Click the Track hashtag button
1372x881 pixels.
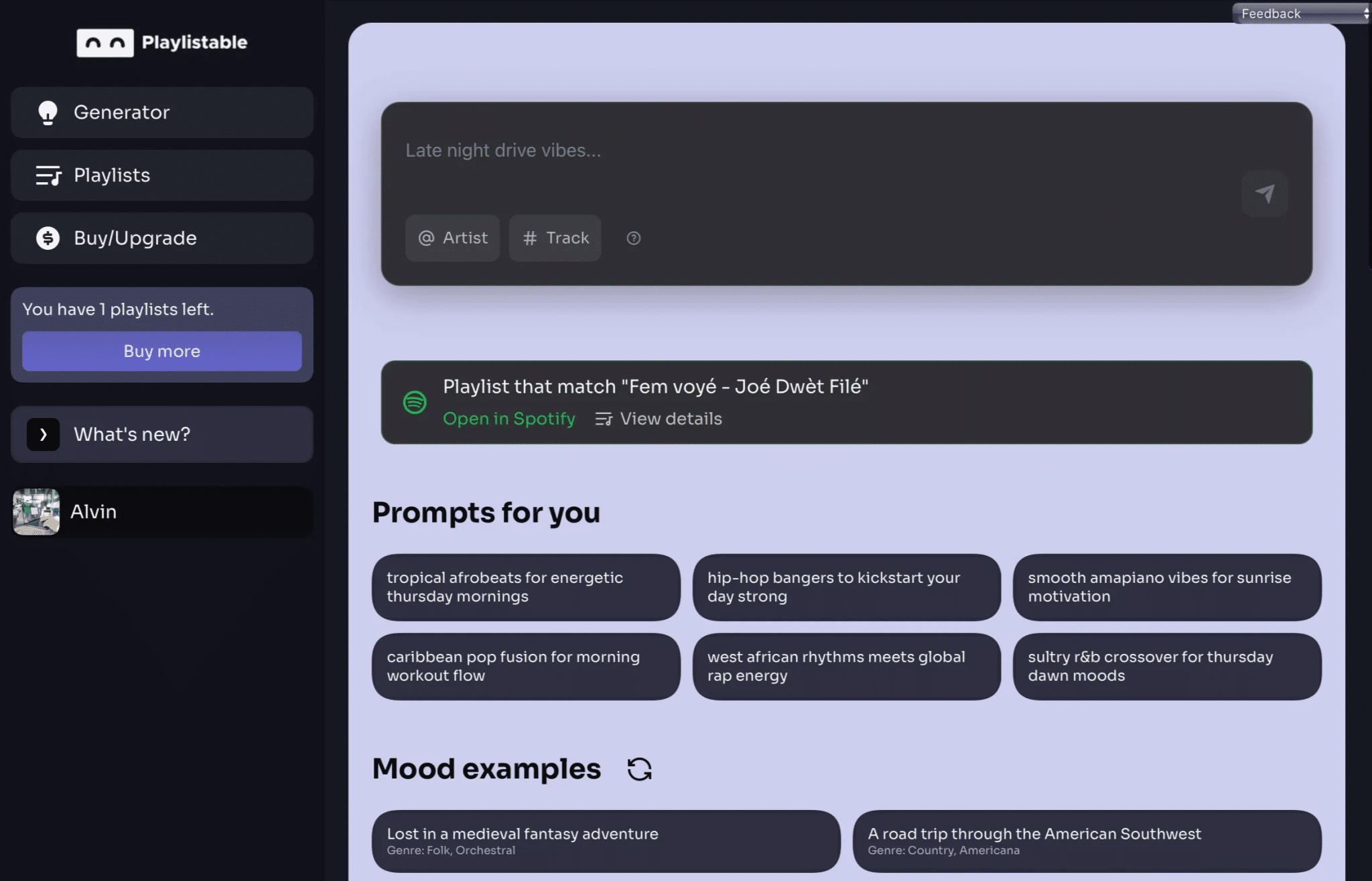tap(555, 238)
